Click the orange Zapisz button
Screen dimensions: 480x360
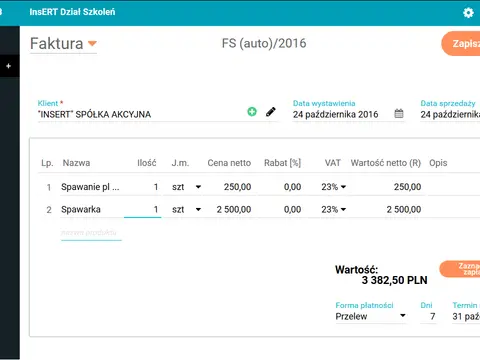point(461,44)
